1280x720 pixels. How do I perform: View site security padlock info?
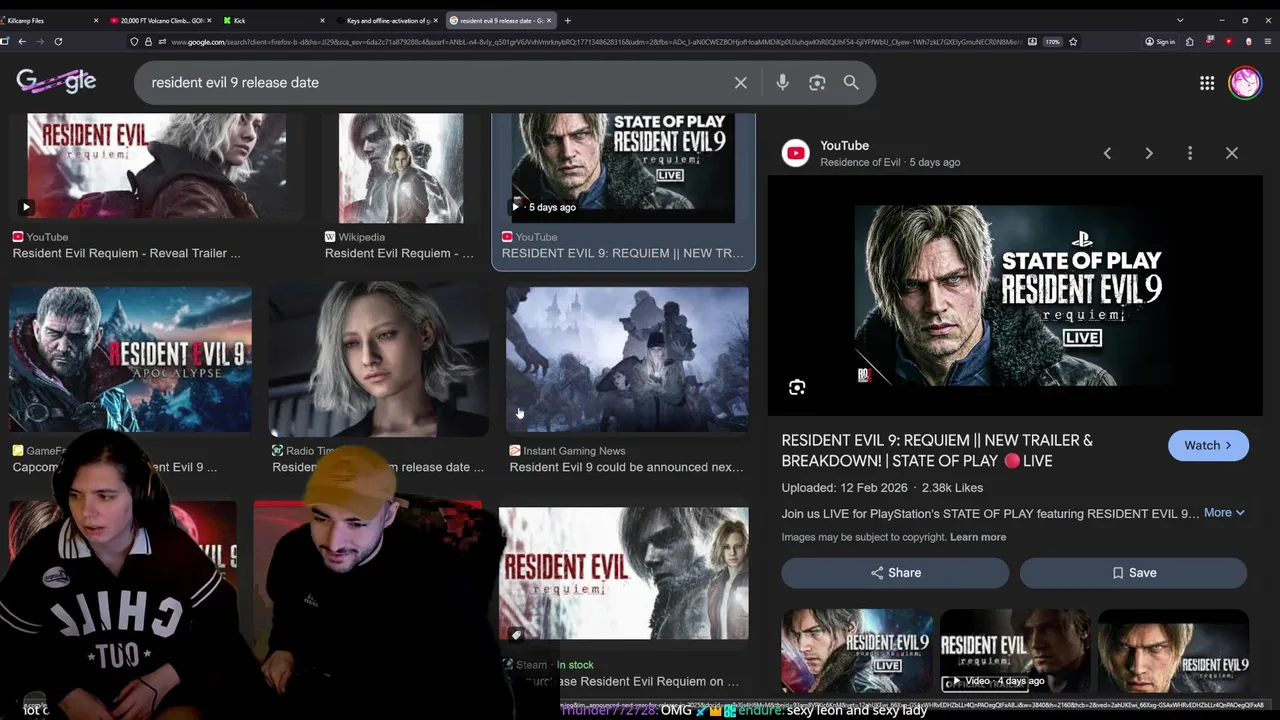tap(148, 42)
